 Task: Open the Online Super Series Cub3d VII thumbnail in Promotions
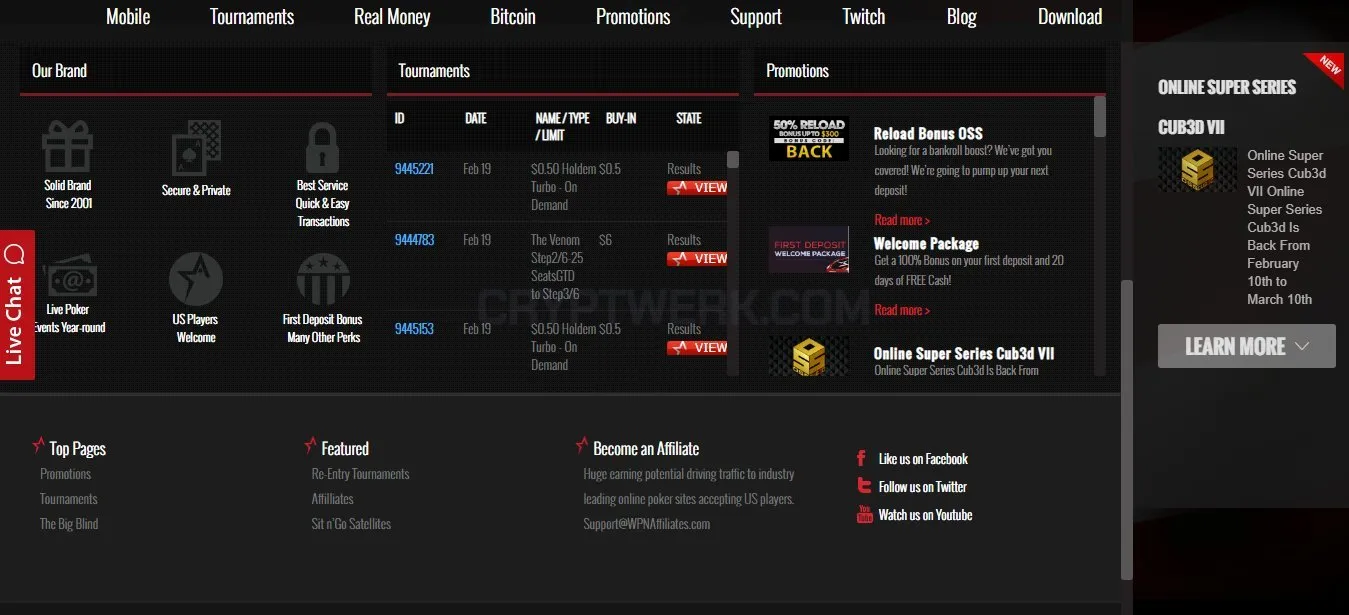point(809,356)
